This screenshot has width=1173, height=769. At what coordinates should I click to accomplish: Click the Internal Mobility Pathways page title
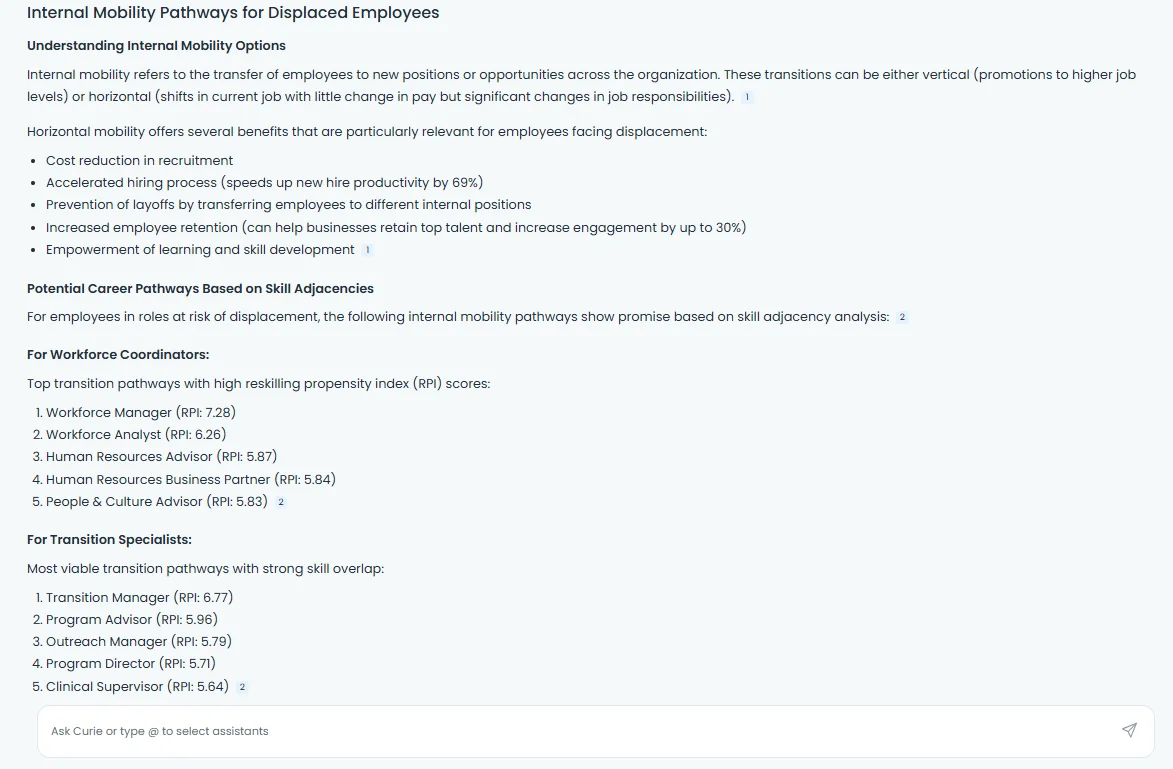click(x=233, y=13)
